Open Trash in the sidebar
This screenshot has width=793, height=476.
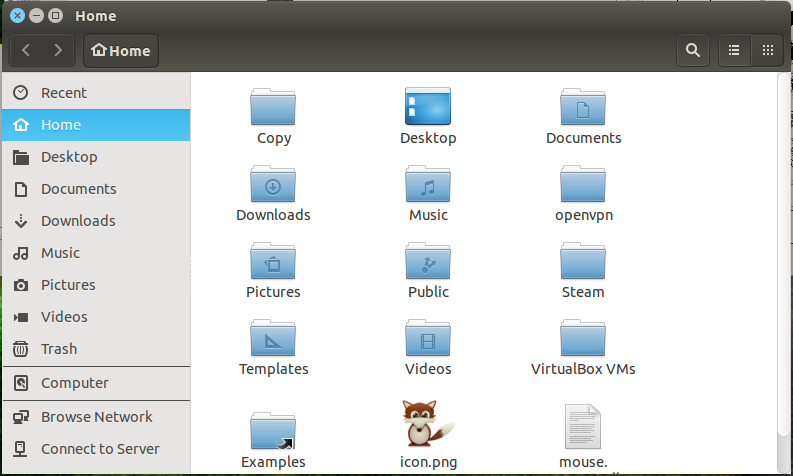96,349
